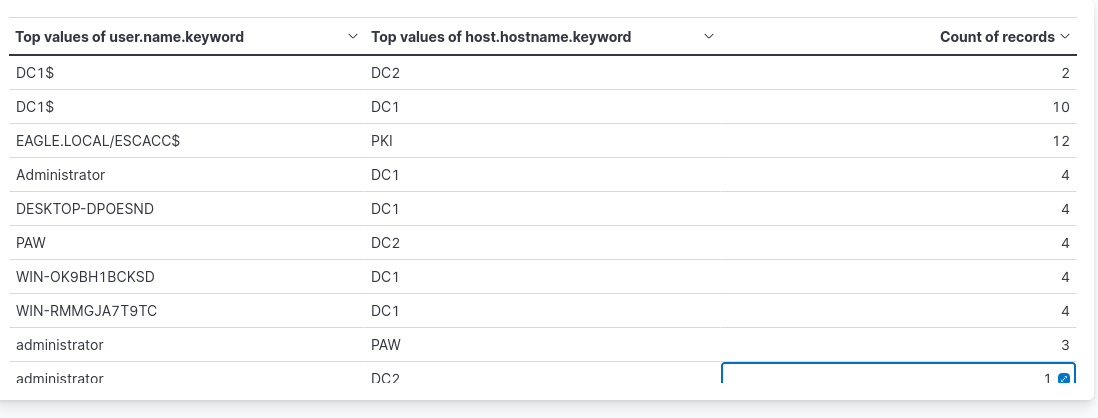Click the count cell showing 10
Viewport: 1098px width, 418px height.
(1061, 107)
